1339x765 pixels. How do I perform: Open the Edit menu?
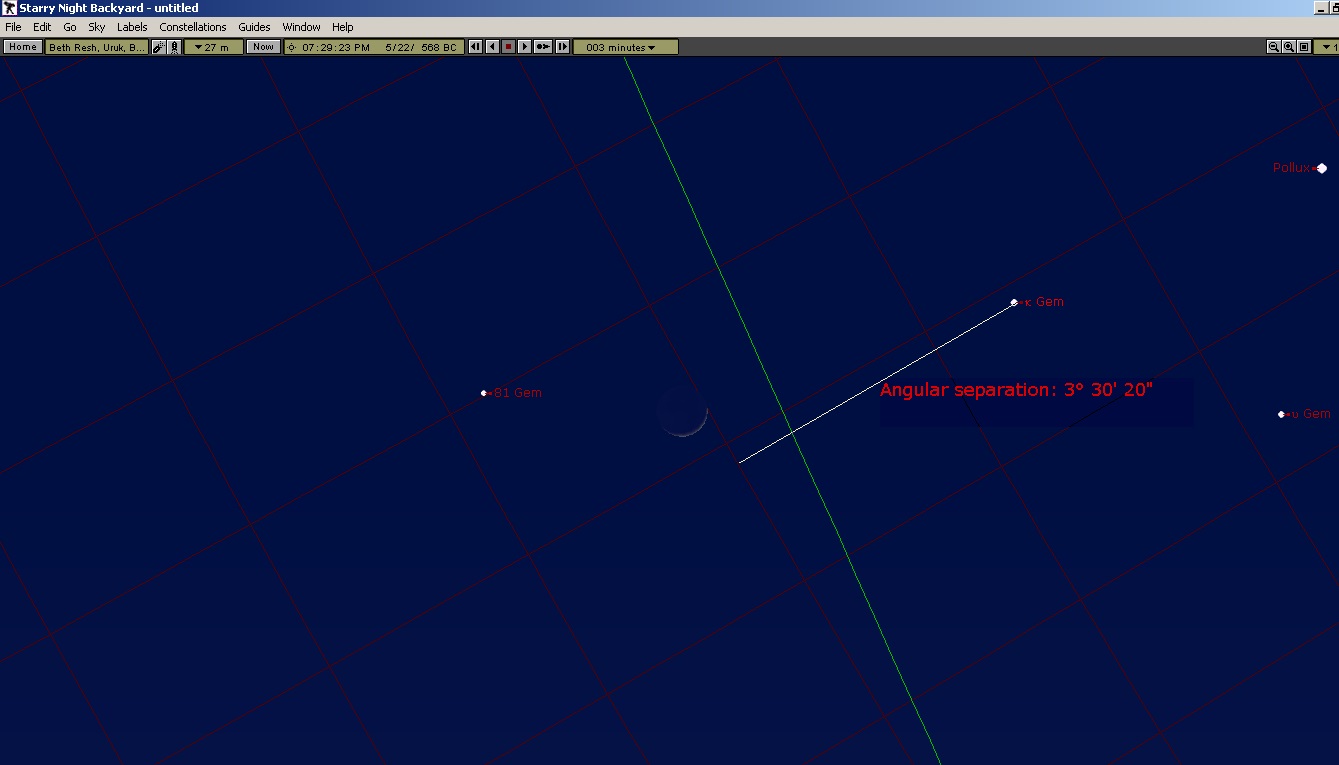(x=42, y=27)
